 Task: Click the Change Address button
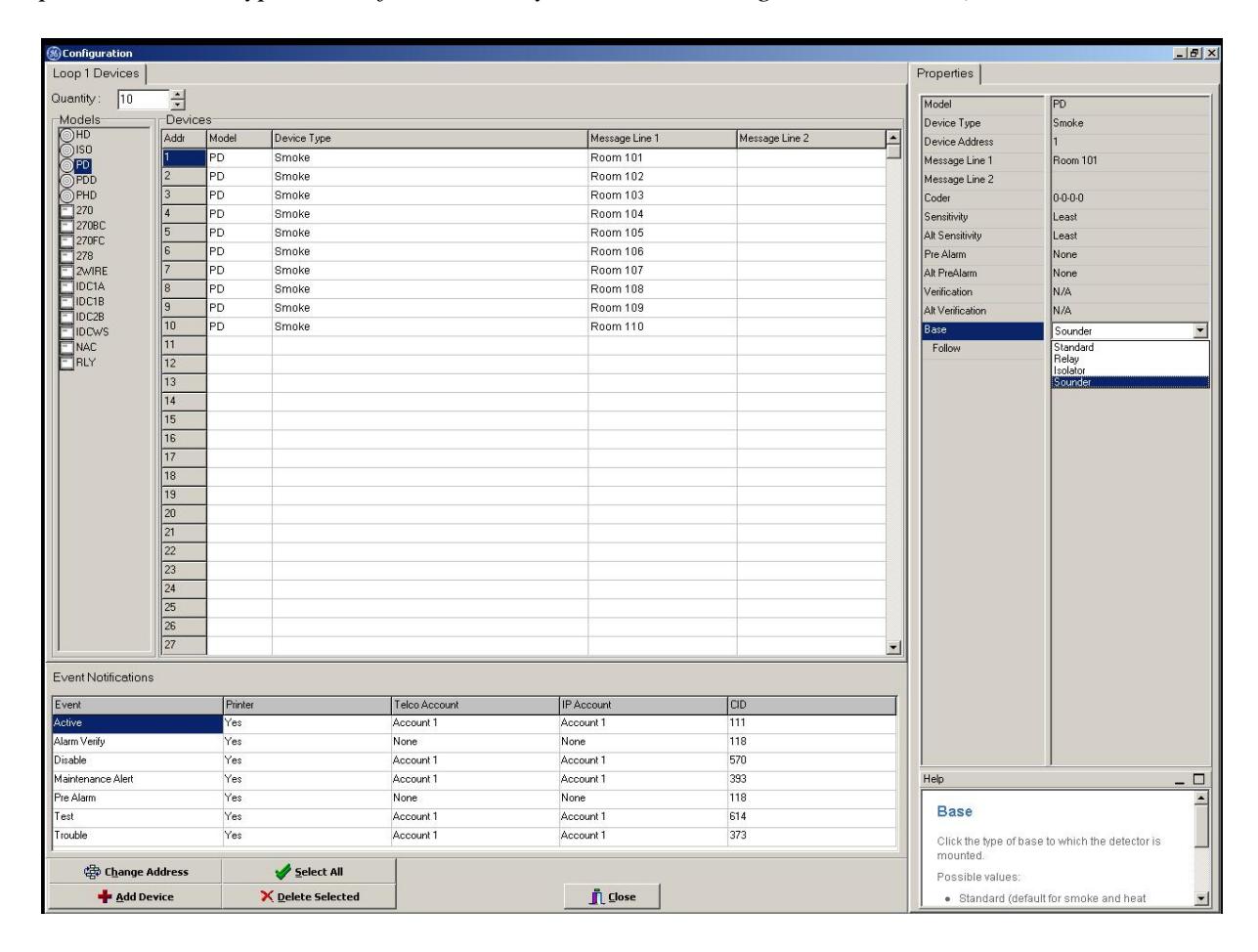(136, 871)
